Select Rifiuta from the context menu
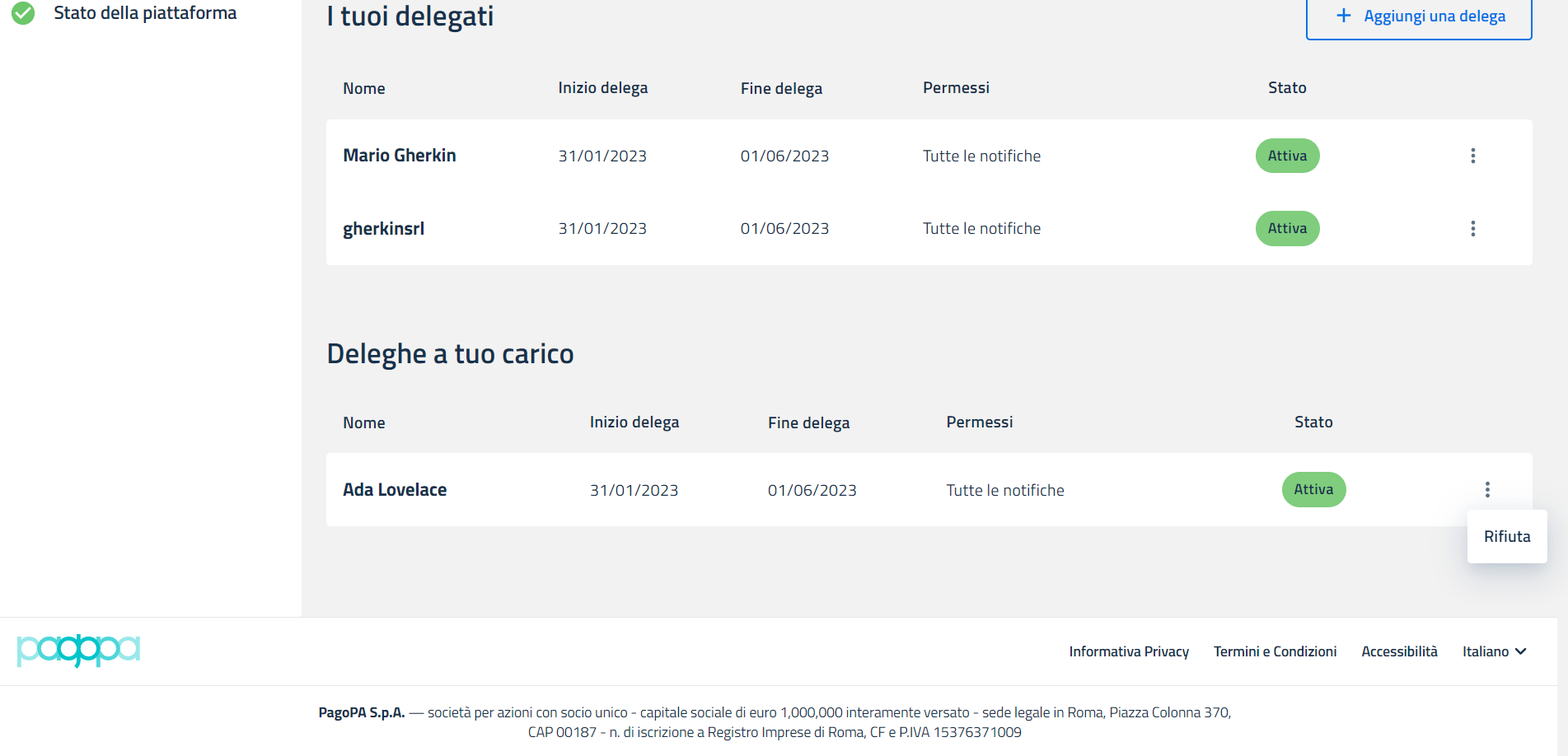 tap(1507, 537)
